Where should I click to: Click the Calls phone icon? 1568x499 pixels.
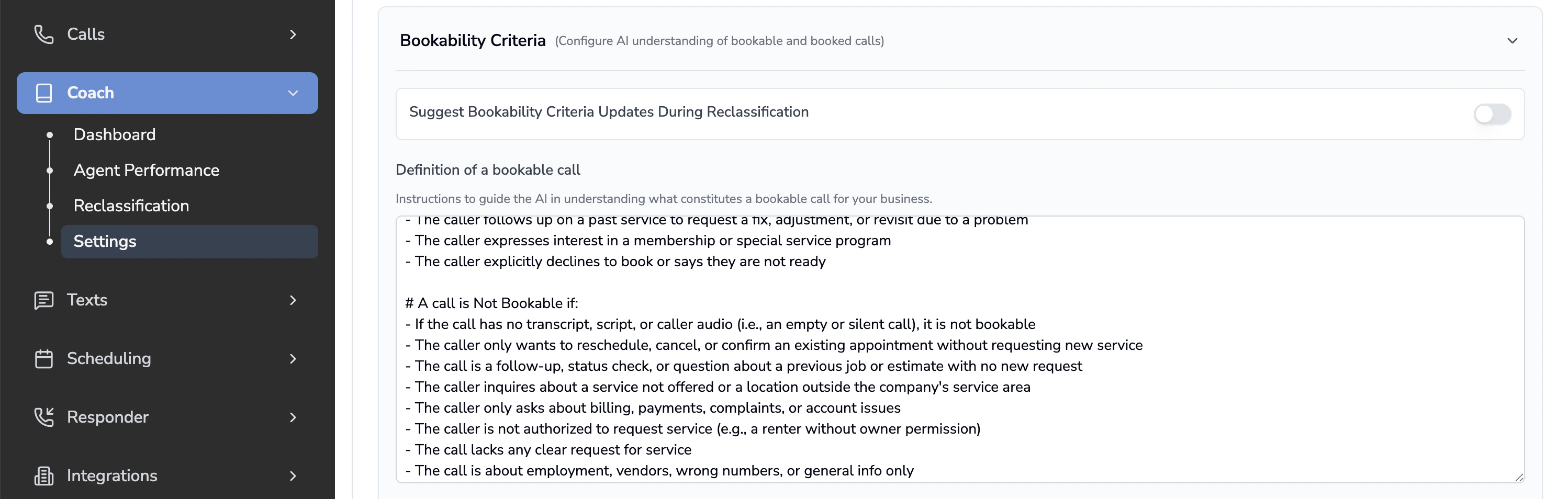(x=44, y=35)
